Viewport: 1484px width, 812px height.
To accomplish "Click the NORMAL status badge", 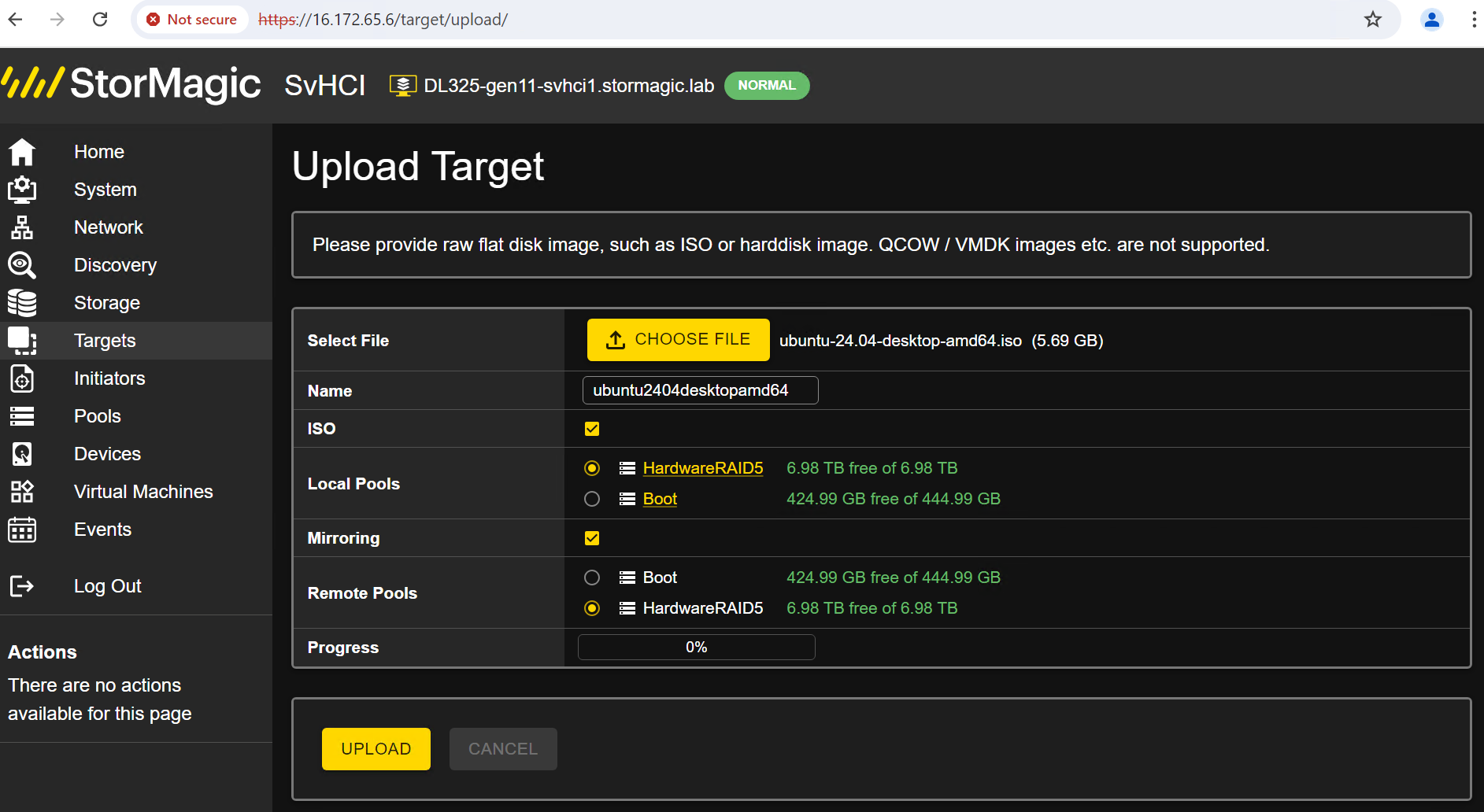I will click(x=767, y=86).
